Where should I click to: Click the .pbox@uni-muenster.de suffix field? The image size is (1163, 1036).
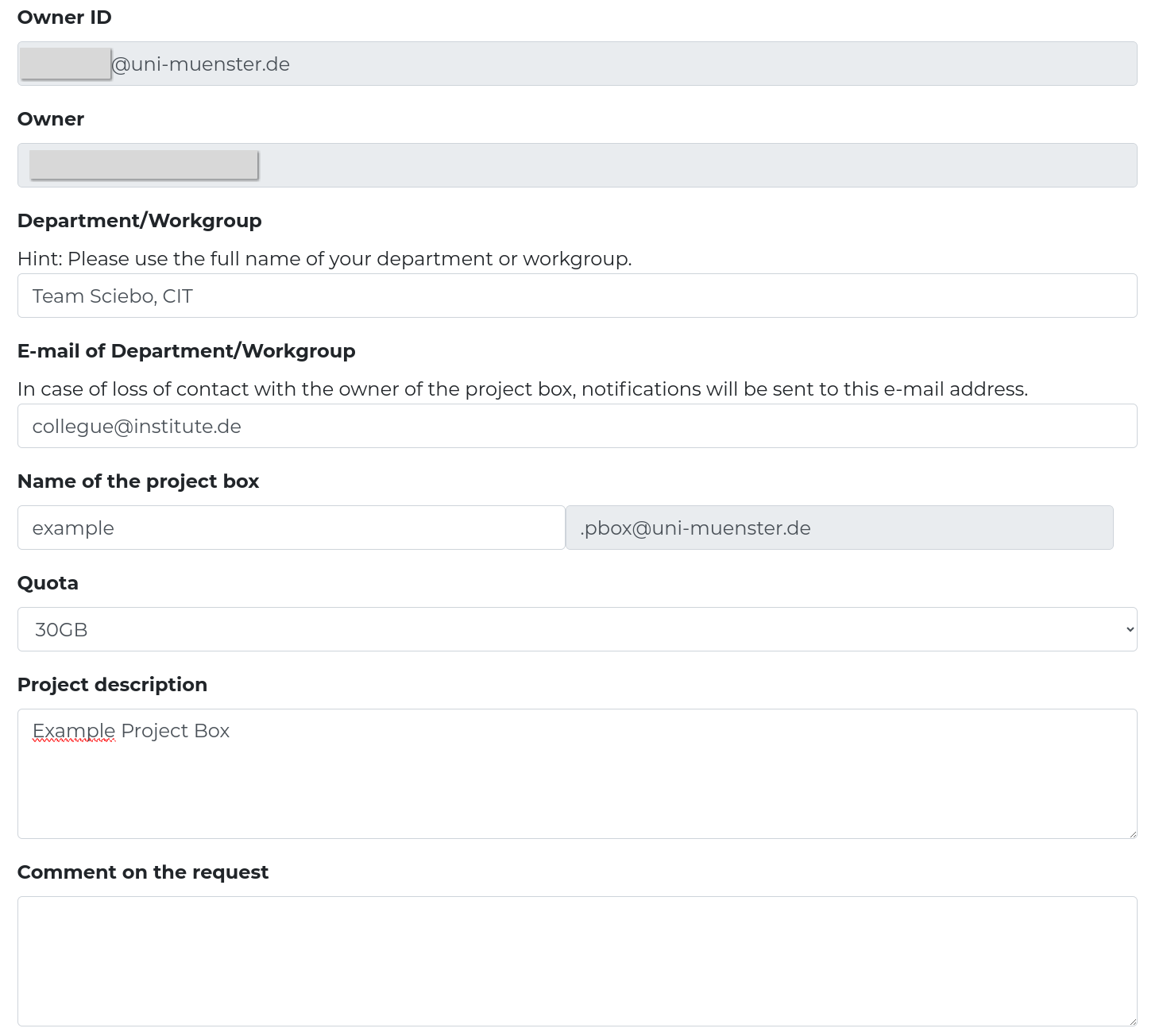tap(839, 528)
